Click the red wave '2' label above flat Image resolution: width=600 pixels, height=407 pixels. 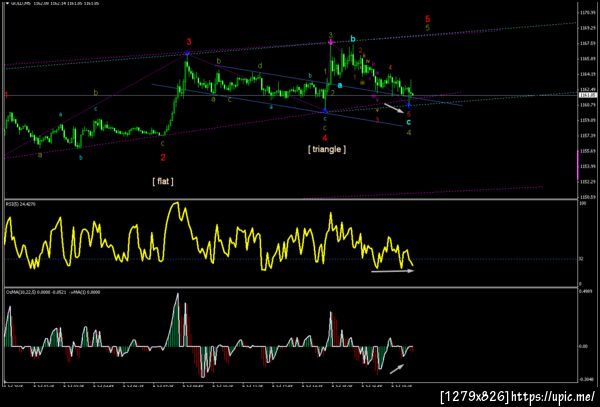163,157
